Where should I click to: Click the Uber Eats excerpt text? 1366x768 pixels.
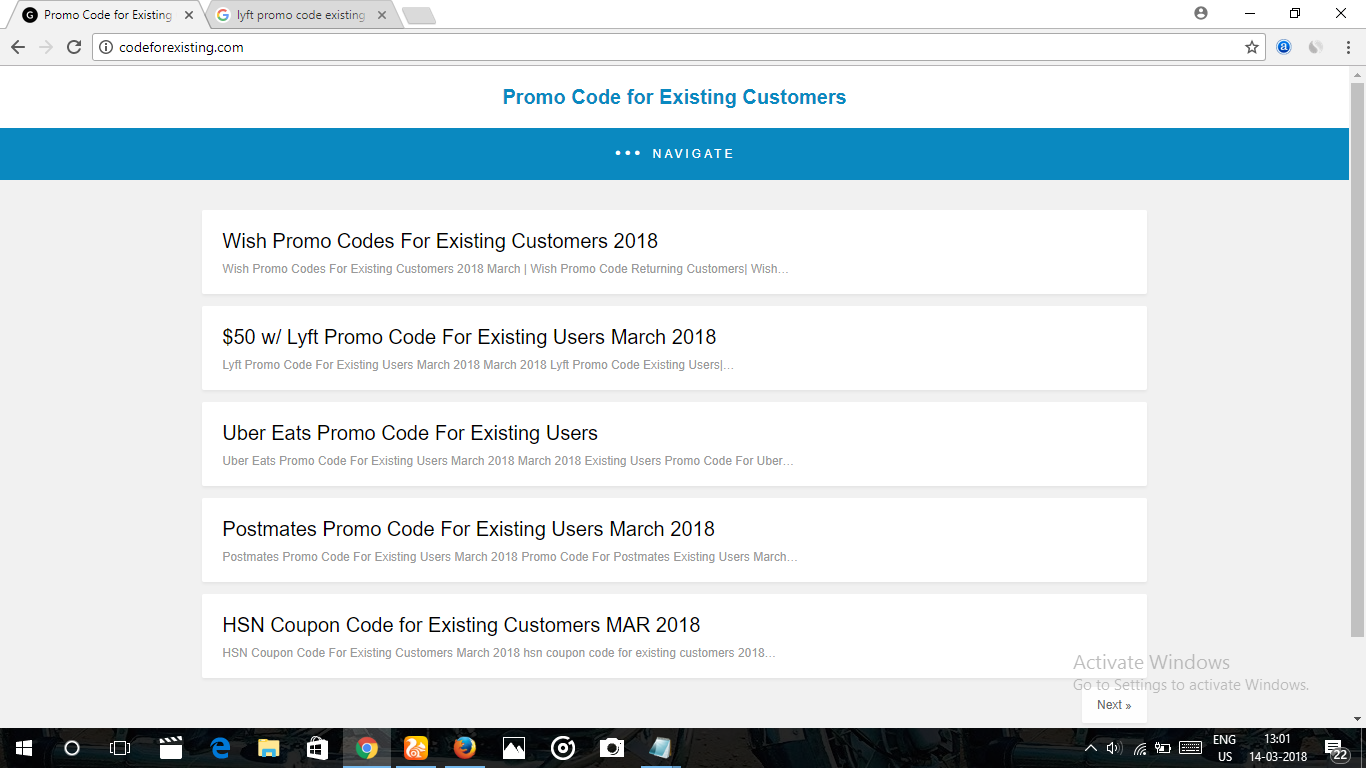(508, 461)
